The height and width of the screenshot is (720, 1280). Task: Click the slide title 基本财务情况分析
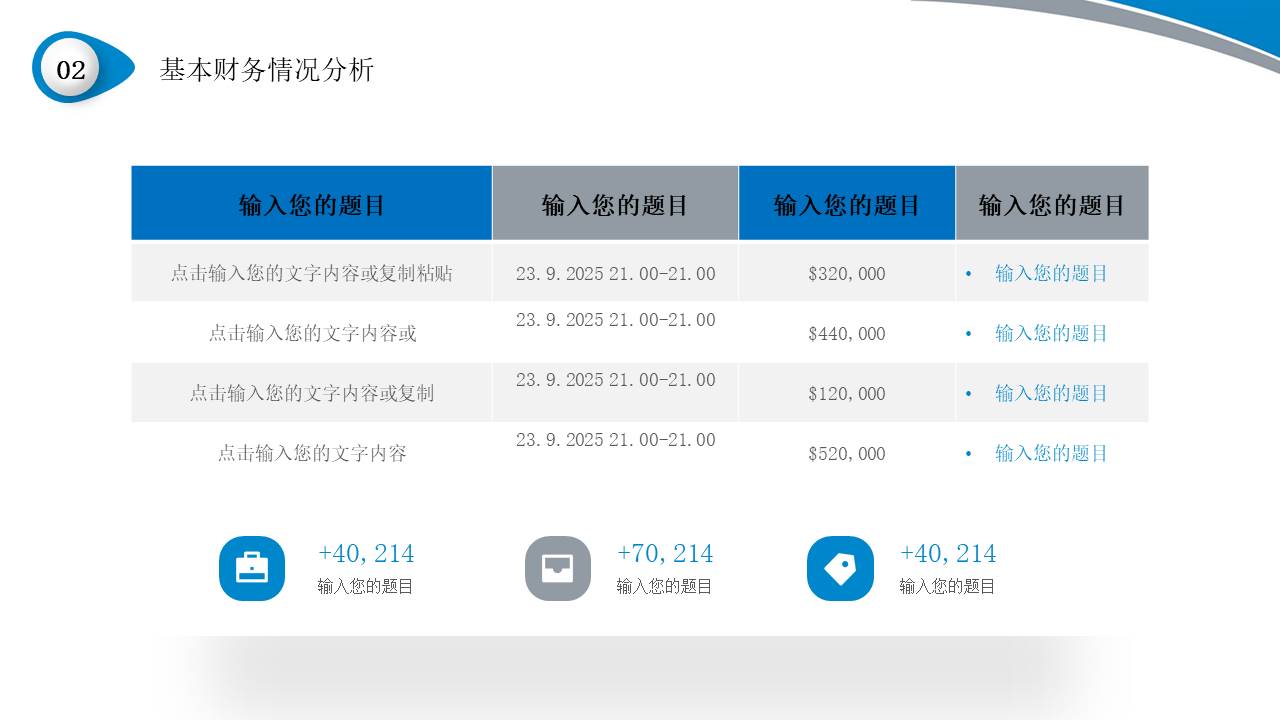point(268,70)
